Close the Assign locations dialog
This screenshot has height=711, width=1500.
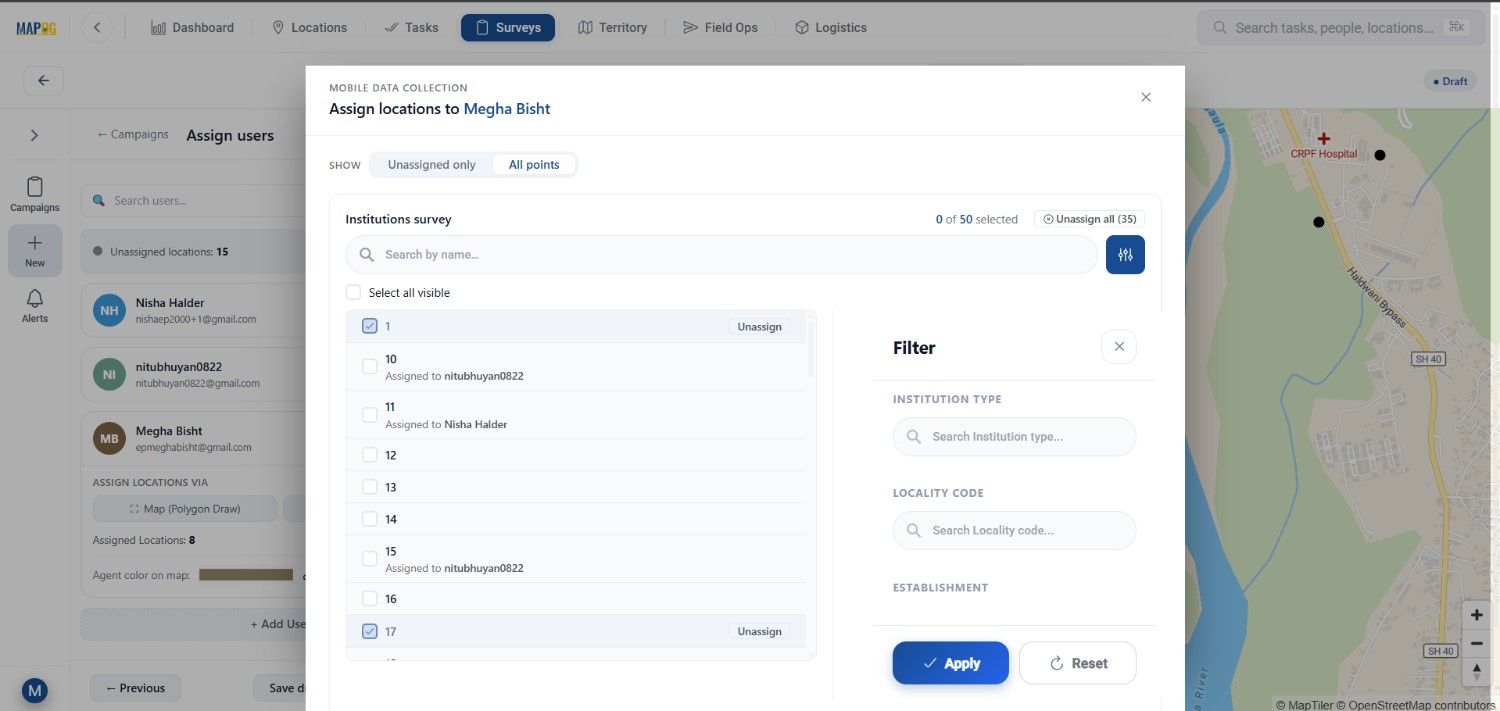click(x=1146, y=97)
